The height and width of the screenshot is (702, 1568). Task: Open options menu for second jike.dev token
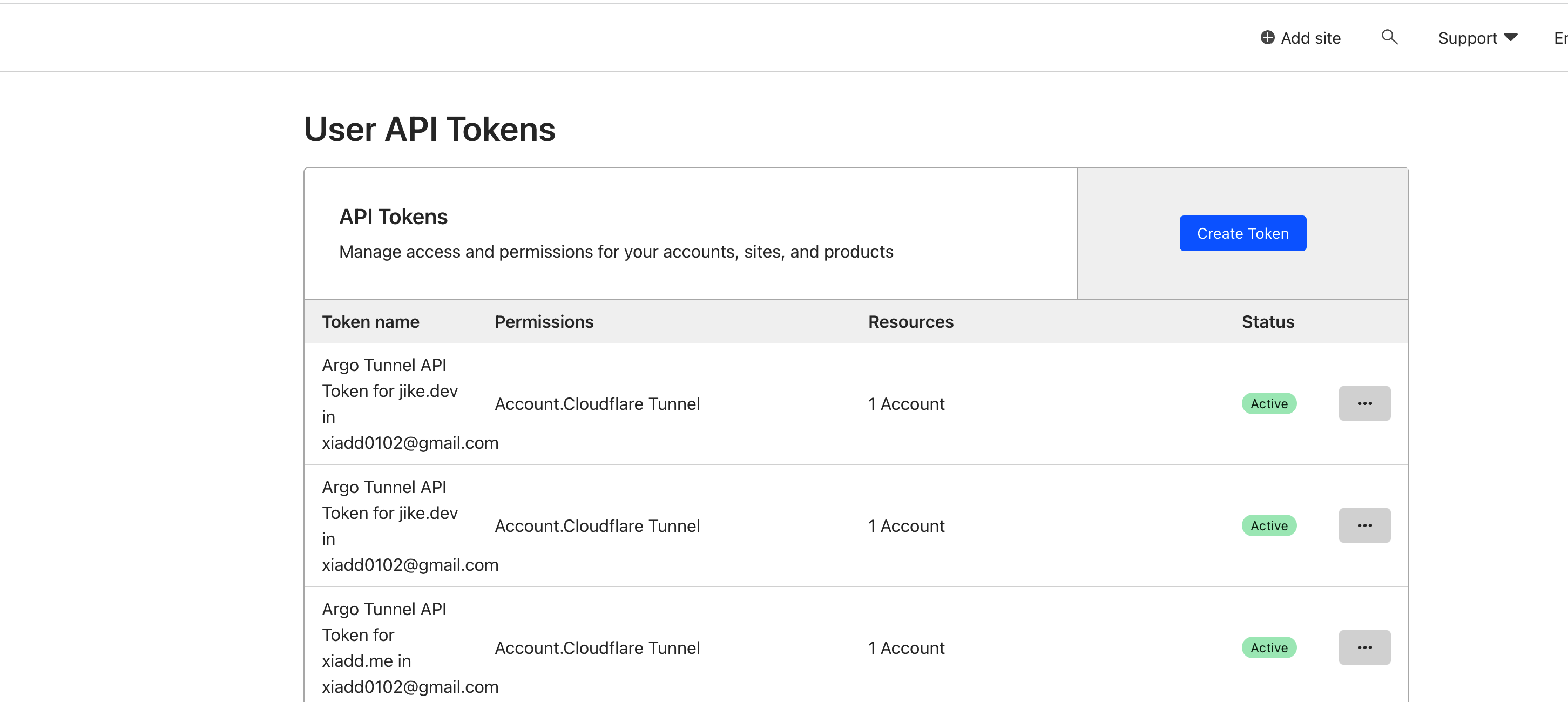pyautogui.click(x=1364, y=525)
